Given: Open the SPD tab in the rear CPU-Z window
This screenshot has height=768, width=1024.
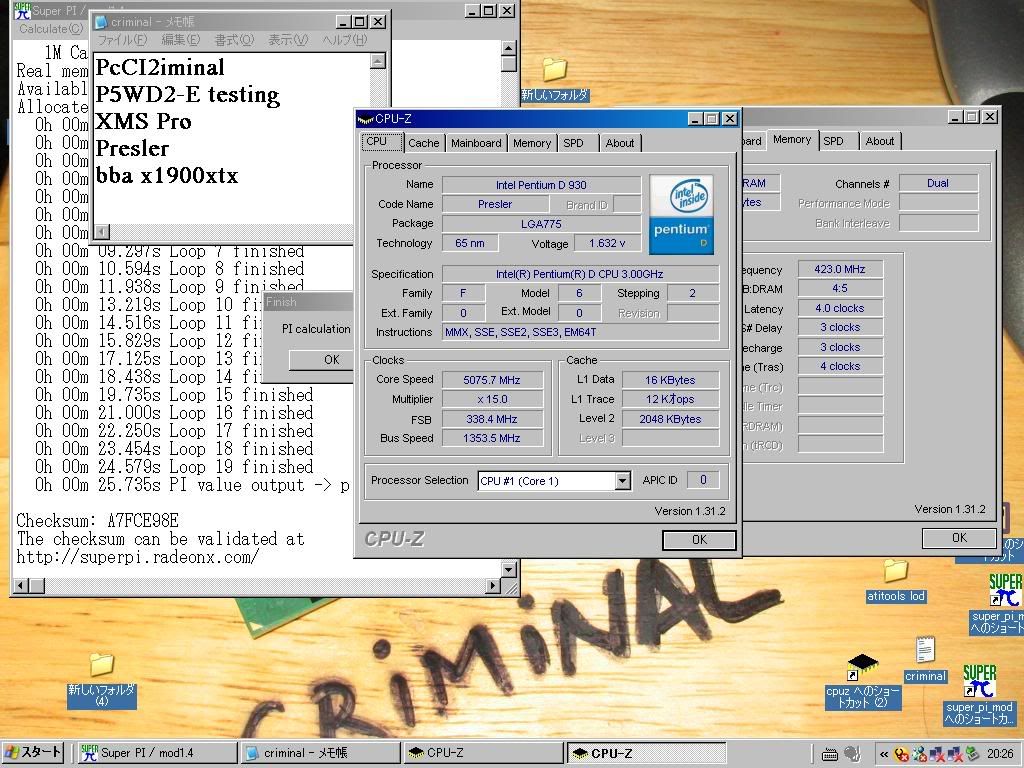Looking at the screenshot, I should pos(833,141).
